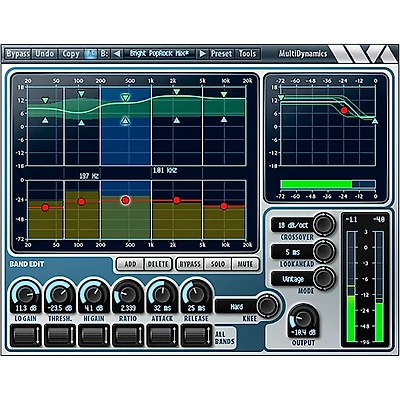Image resolution: width=400 pixels, height=400 pixels.
Task: Click the all-bands slider under RATIO
Action: point(128,335)
